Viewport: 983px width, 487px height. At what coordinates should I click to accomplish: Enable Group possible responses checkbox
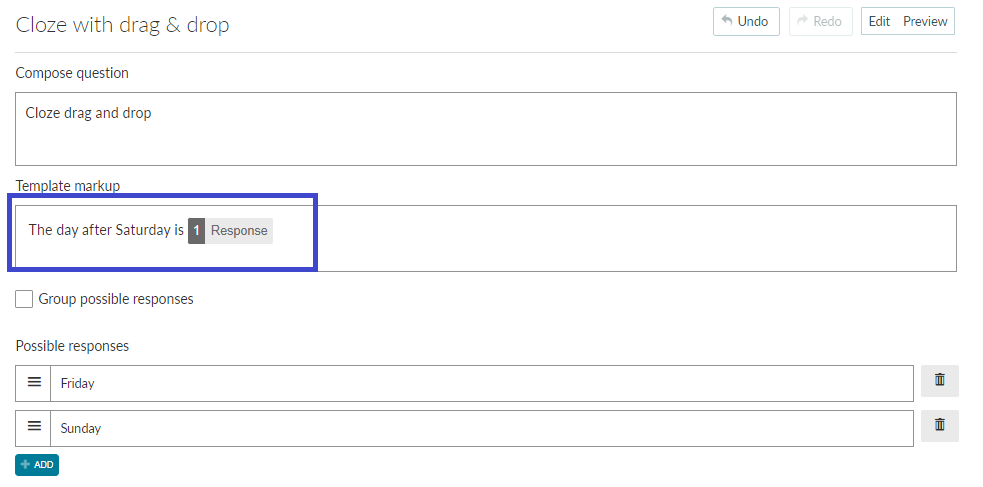[x=24, y=299]
